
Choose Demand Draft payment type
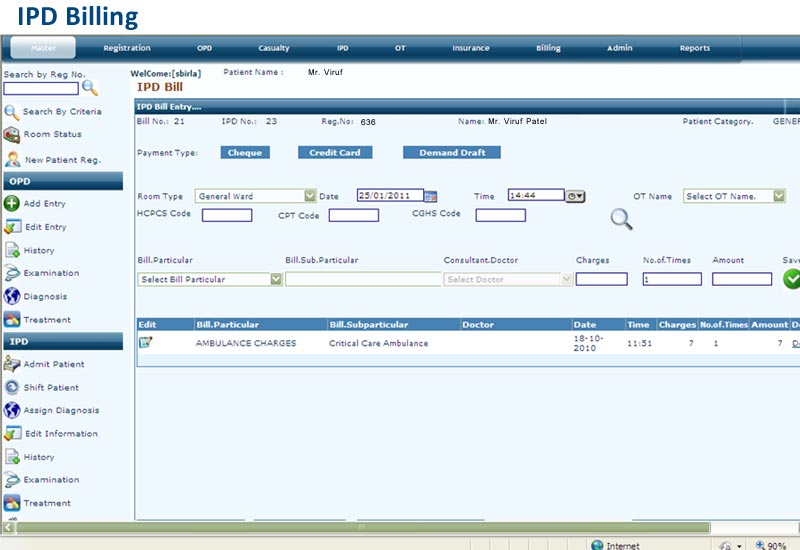pos(452,153)
